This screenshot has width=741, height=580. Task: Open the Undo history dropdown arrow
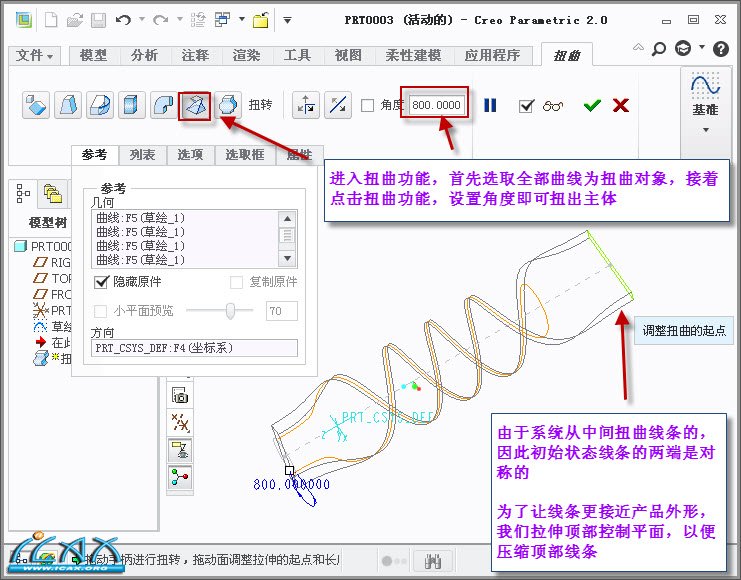coord(142,19)
